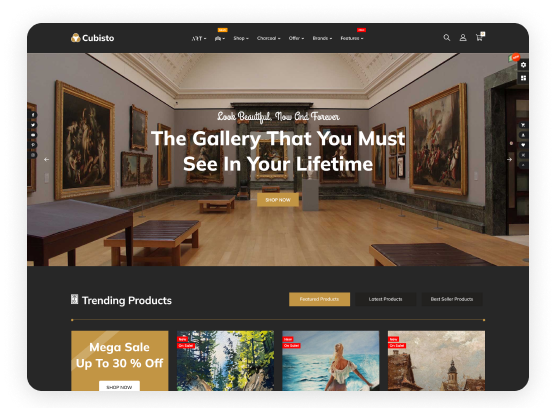Switch to Best Seller Products tab
555x408 pixels.
tap(452, 299)
